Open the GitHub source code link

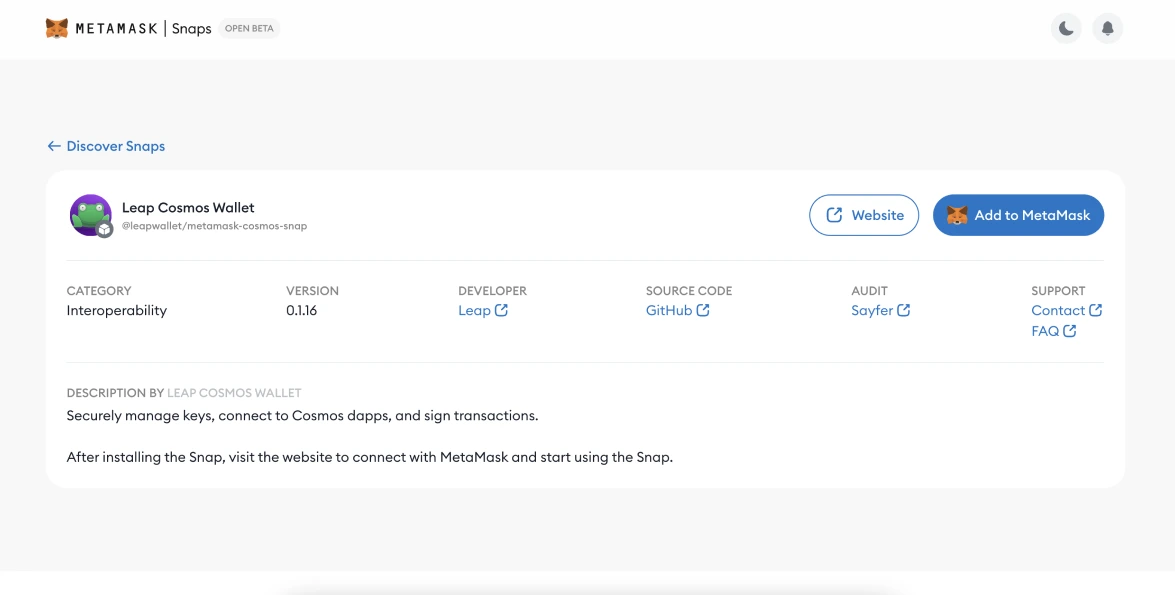click(677, 310)
